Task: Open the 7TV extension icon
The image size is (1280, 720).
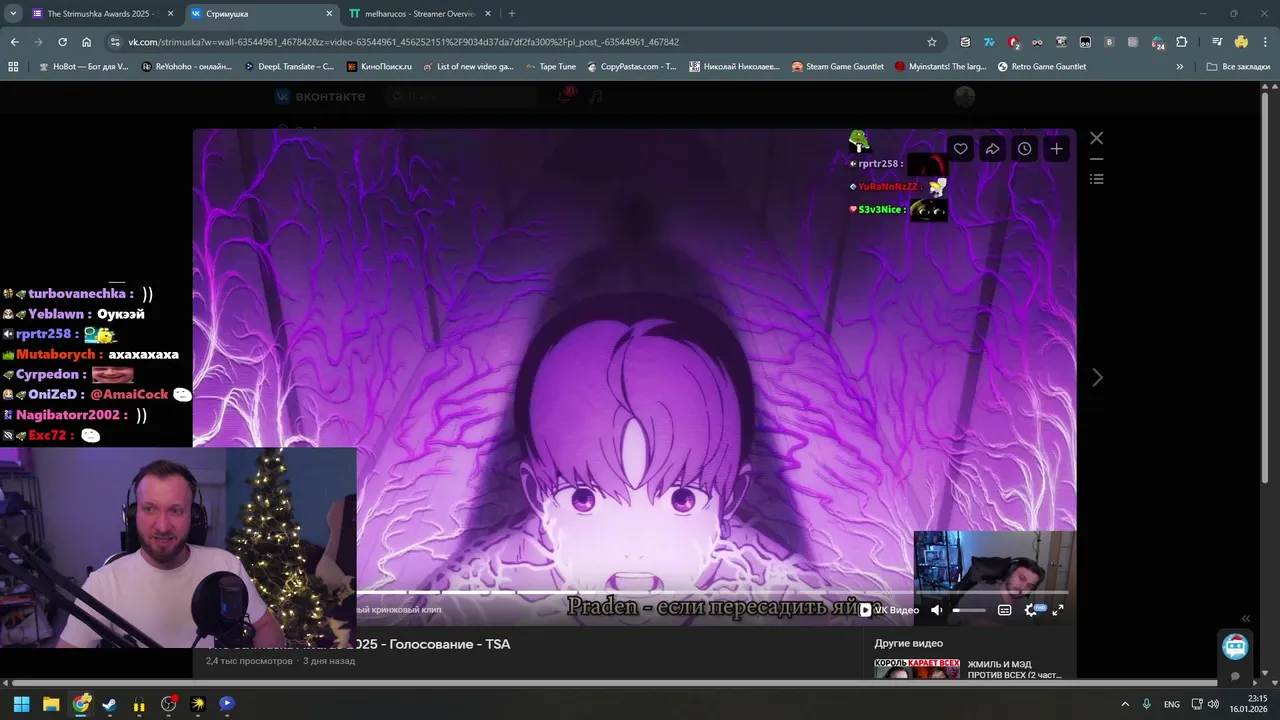Action: (989, 42)
